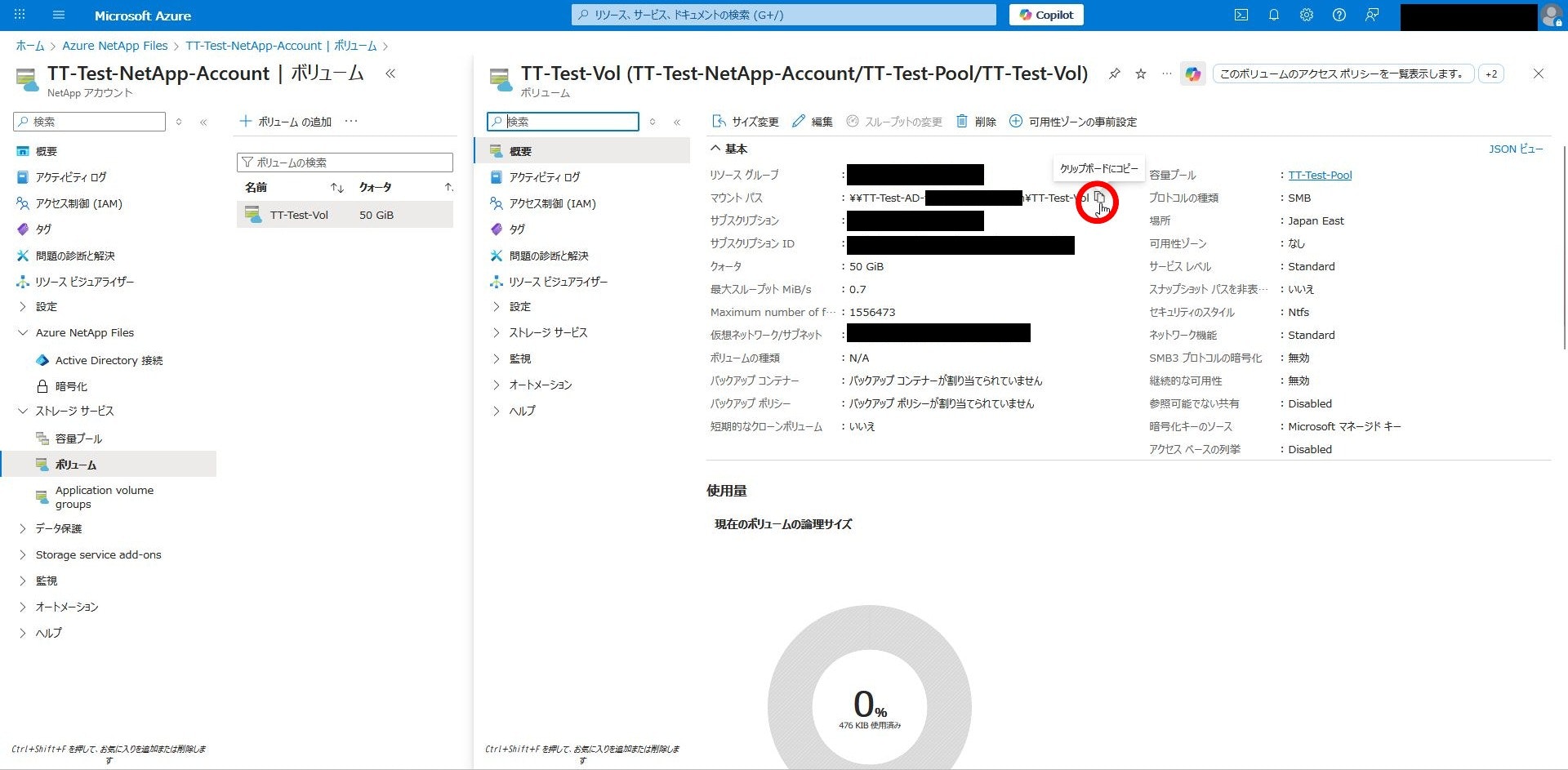Open the help question mark icon
Viewport: 1568px width, 770px height.
1339,15
